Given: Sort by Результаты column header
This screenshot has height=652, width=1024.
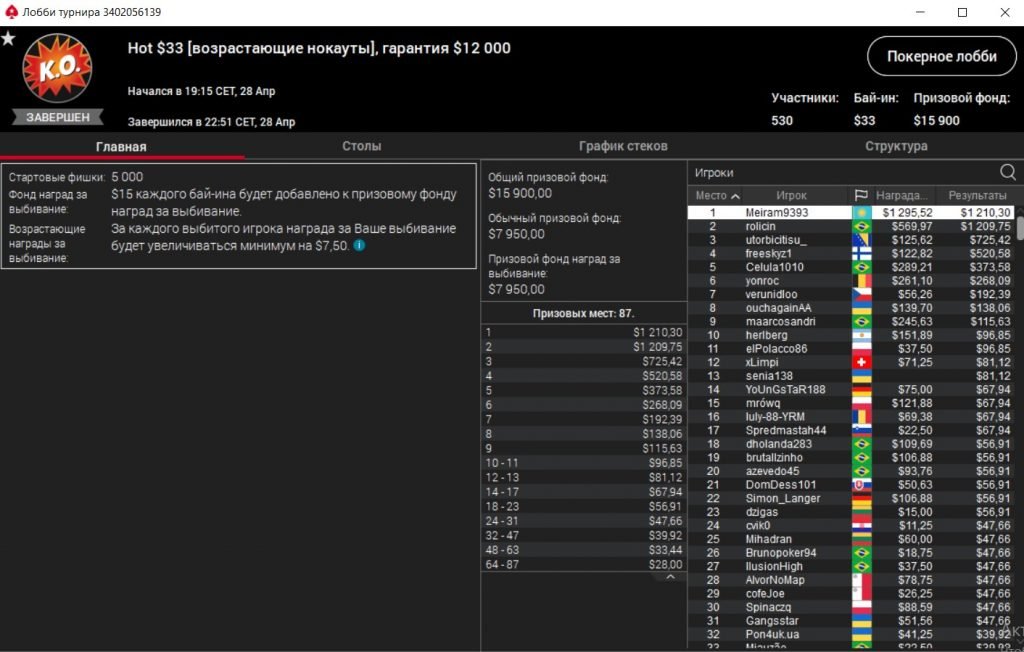Looking at the screenshot, I should pos(976,196).
